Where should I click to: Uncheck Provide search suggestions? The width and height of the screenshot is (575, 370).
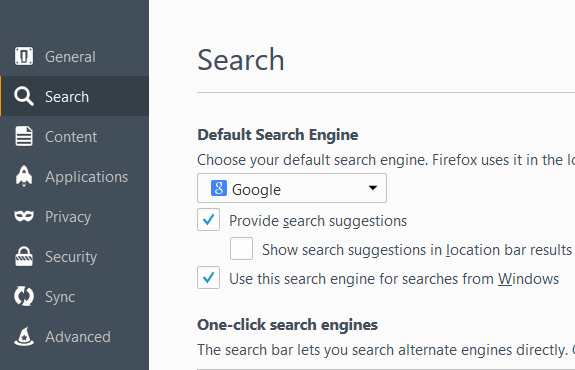[208, 220]
